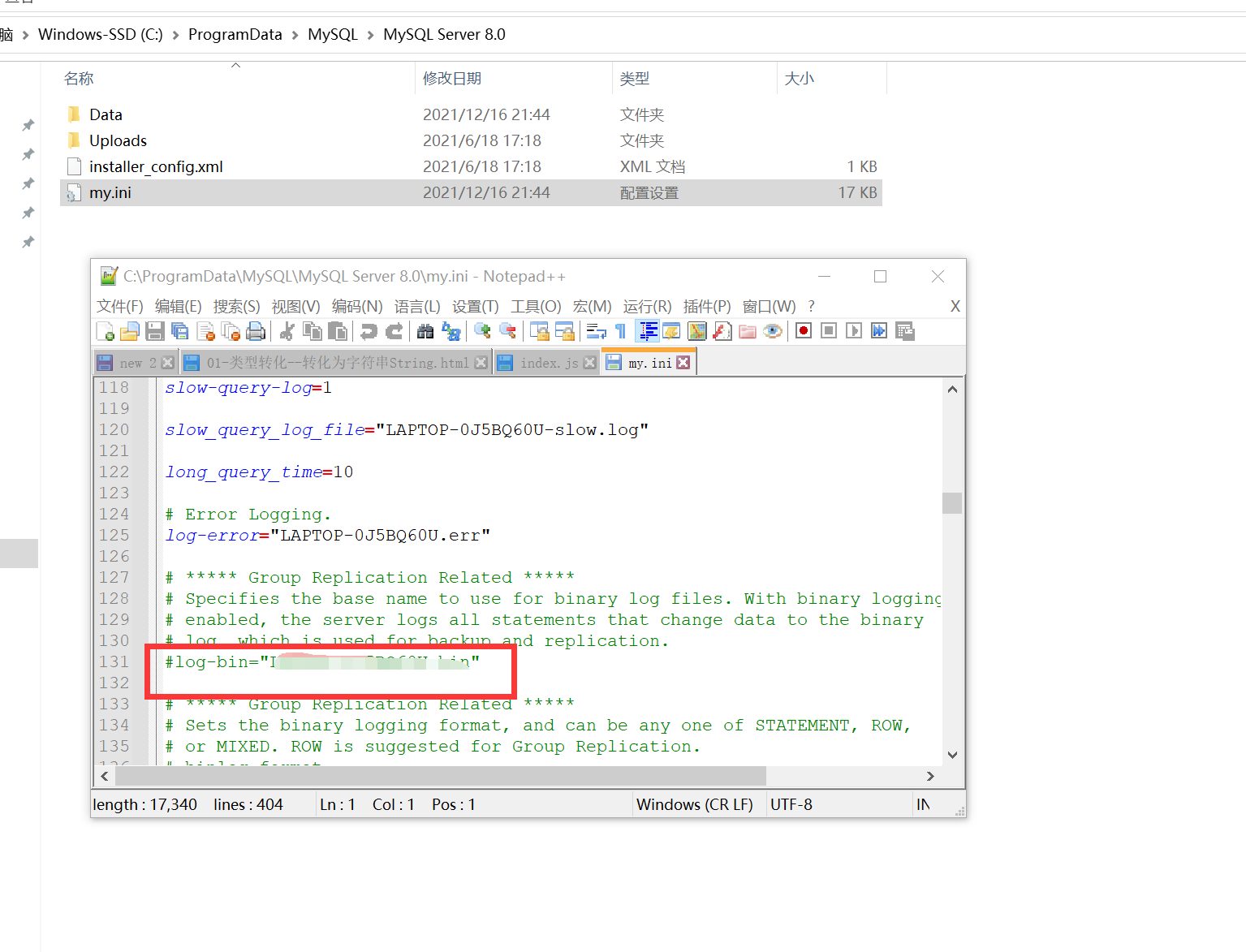Undo the last action via toolbar
The width and height of the screenshot is (1246, 952).
[x=369, y=331]
